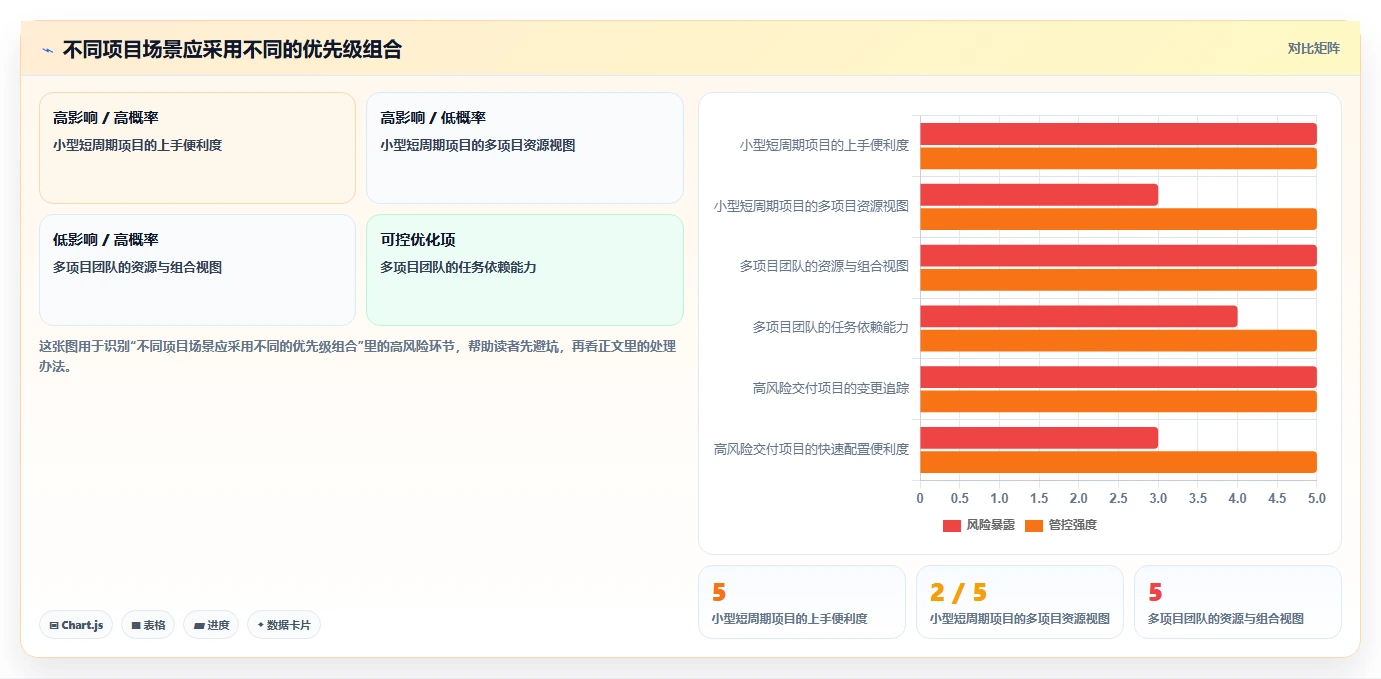This screenshot has width=1381, height=679.
Task: Click the 风险暴露 legend label text
Action: (x=990, y=525)
